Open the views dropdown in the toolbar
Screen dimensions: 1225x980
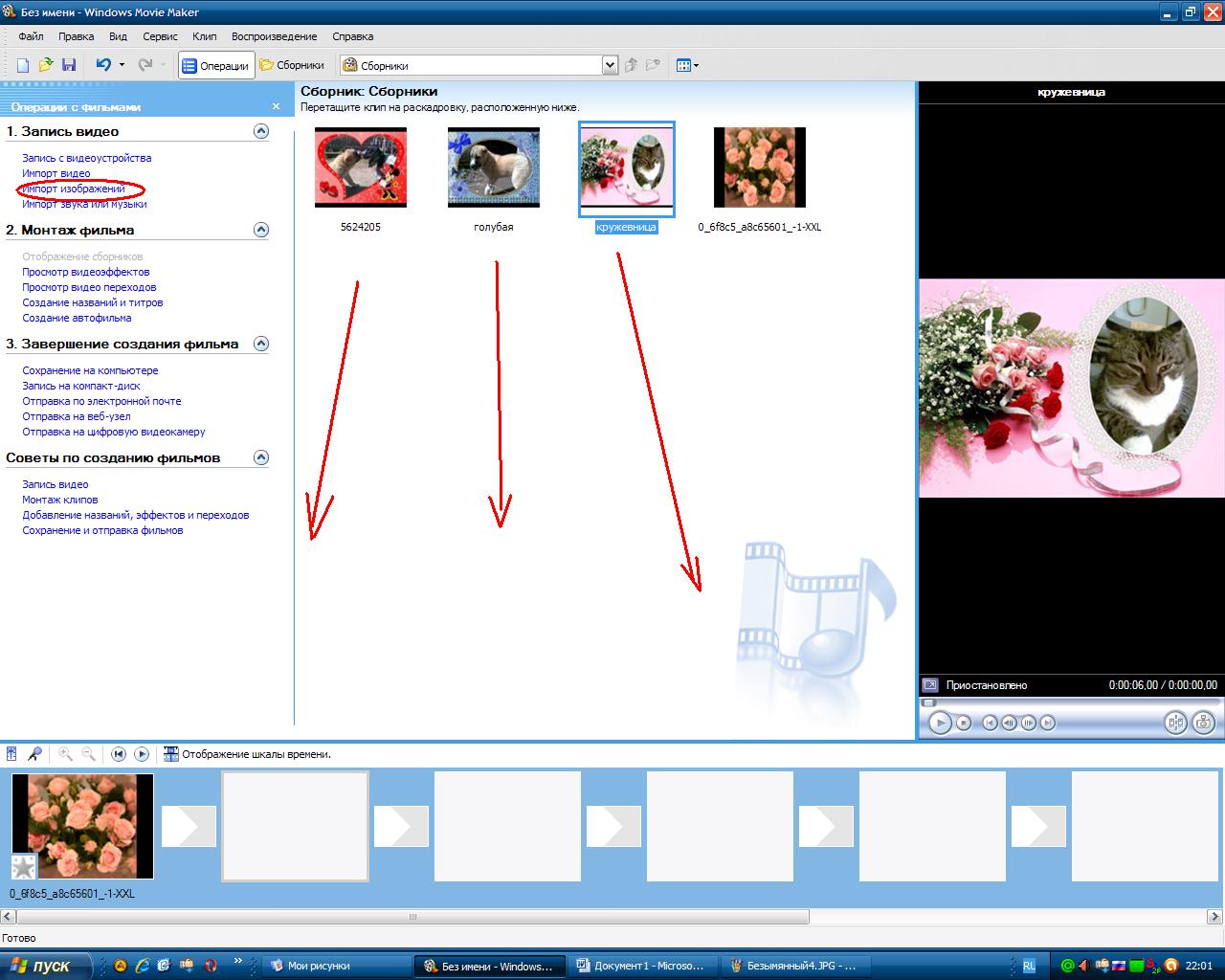coord(687,65)
